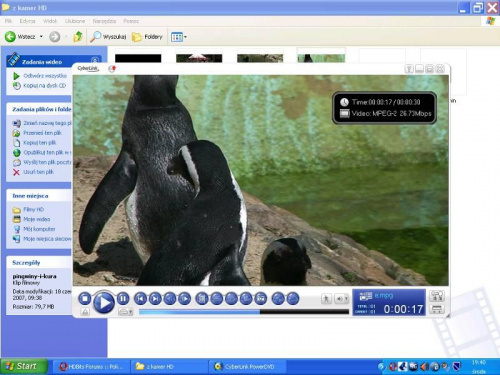Image resolution: width=500 pixels, height=375 pixels.
Task: Click the PowerDVD seek progress bar
Action: click(x=244, y=312)
